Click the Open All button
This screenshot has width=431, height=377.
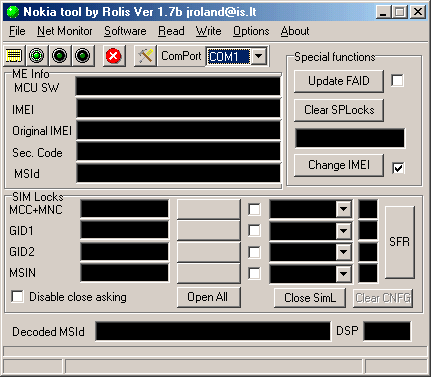[x=208, y=297]
